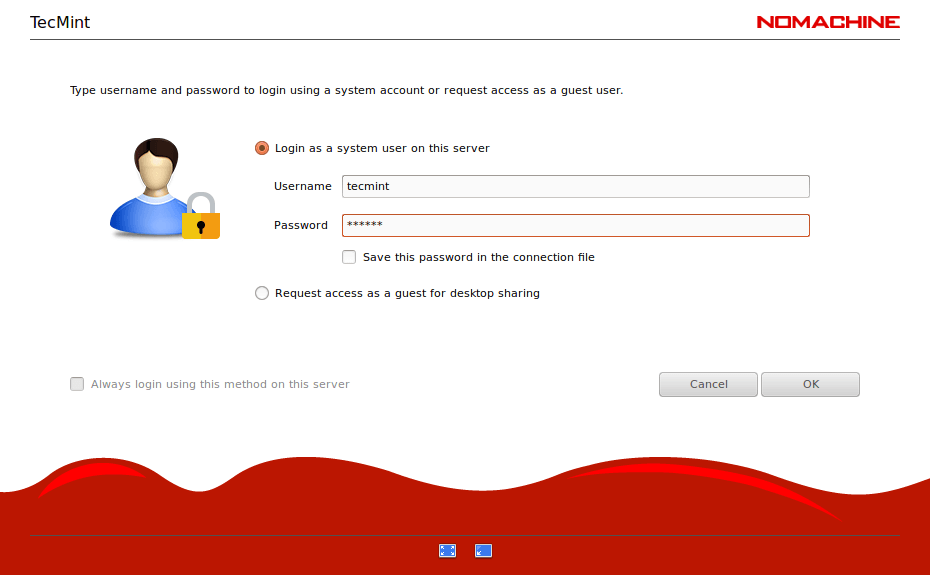930x575 pixels.
Task: Cancel the login dialog
Action: (x=708, y=385)
